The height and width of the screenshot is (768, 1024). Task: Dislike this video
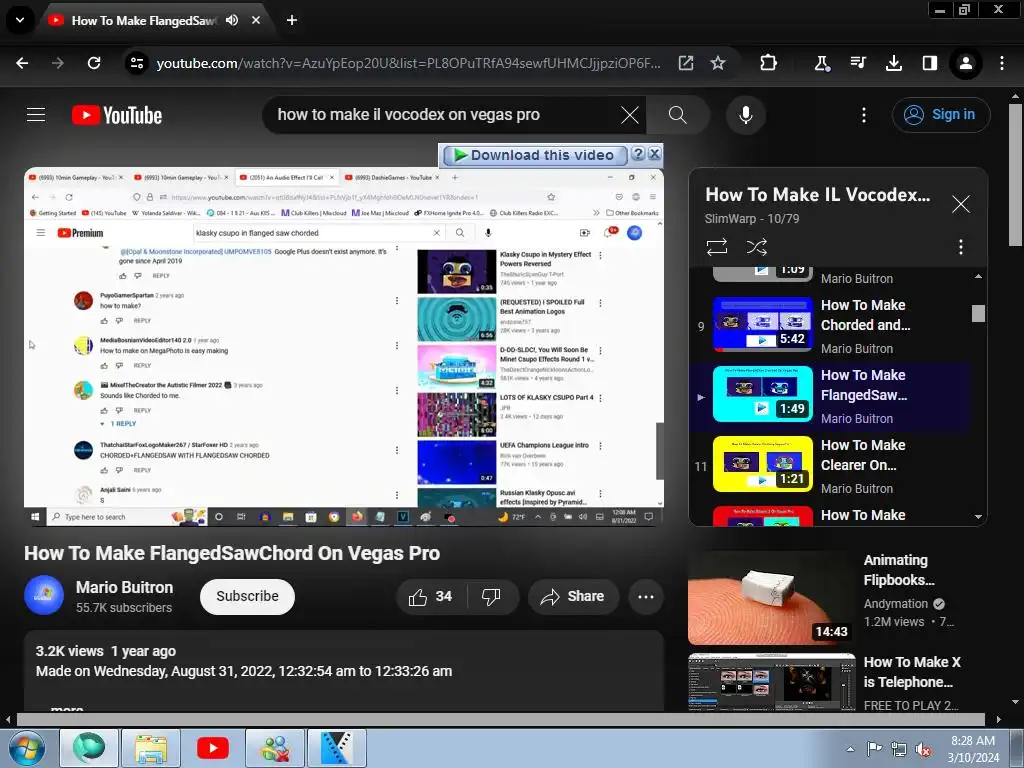pos(490,596)
